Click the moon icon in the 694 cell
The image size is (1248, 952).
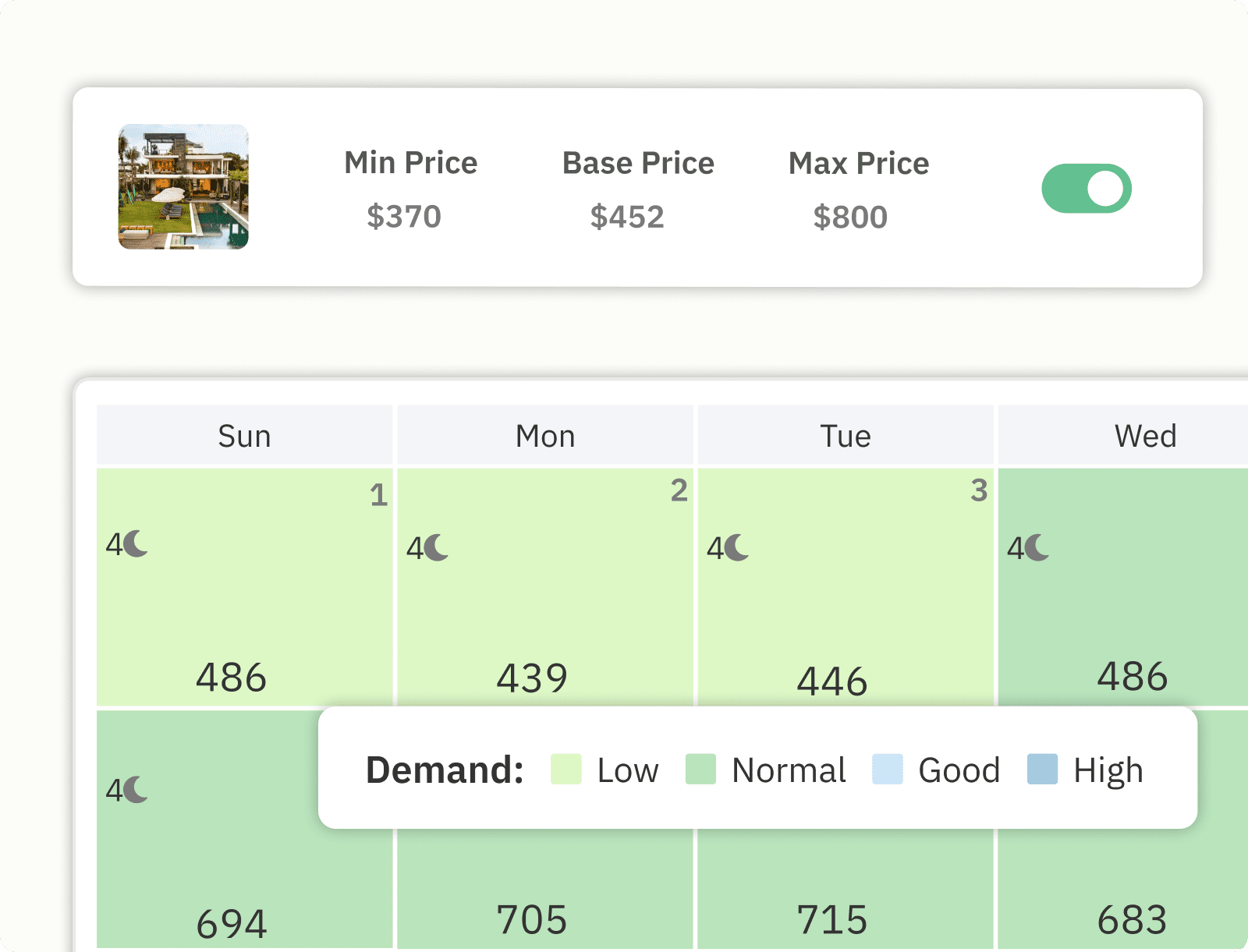[136, 789]
